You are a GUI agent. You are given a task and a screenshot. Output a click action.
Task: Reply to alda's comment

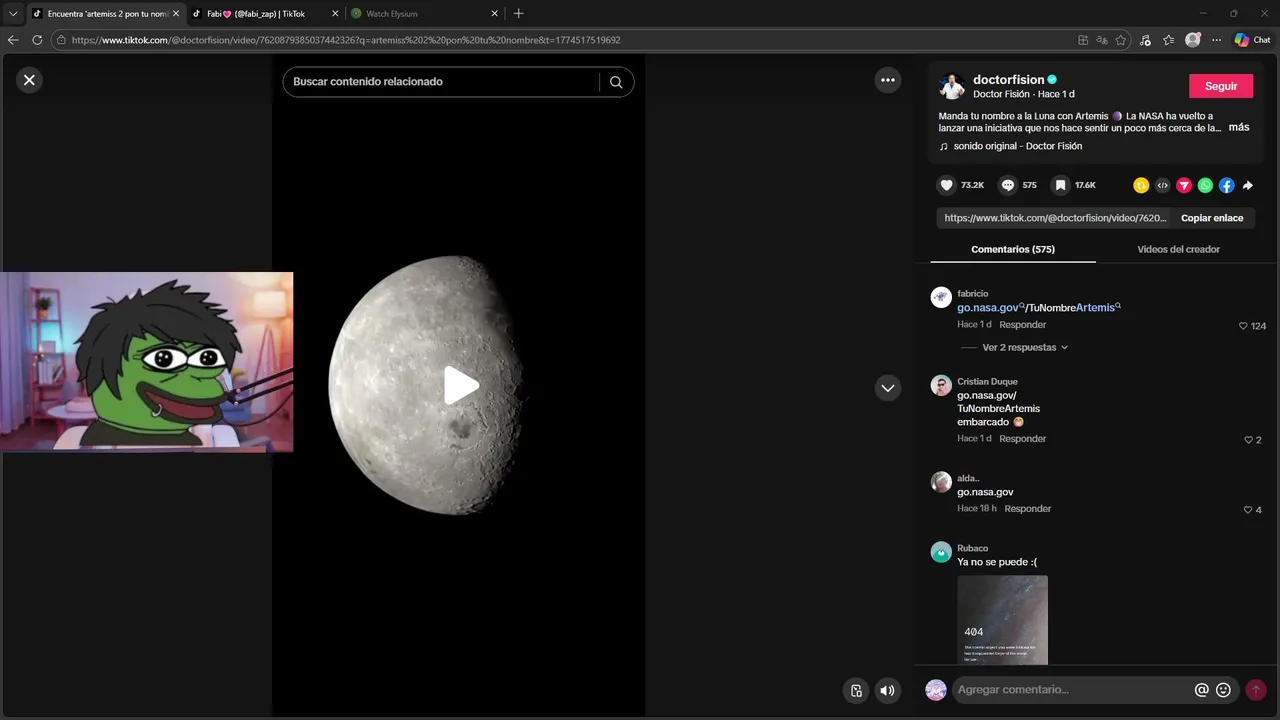click(1027, 509)
